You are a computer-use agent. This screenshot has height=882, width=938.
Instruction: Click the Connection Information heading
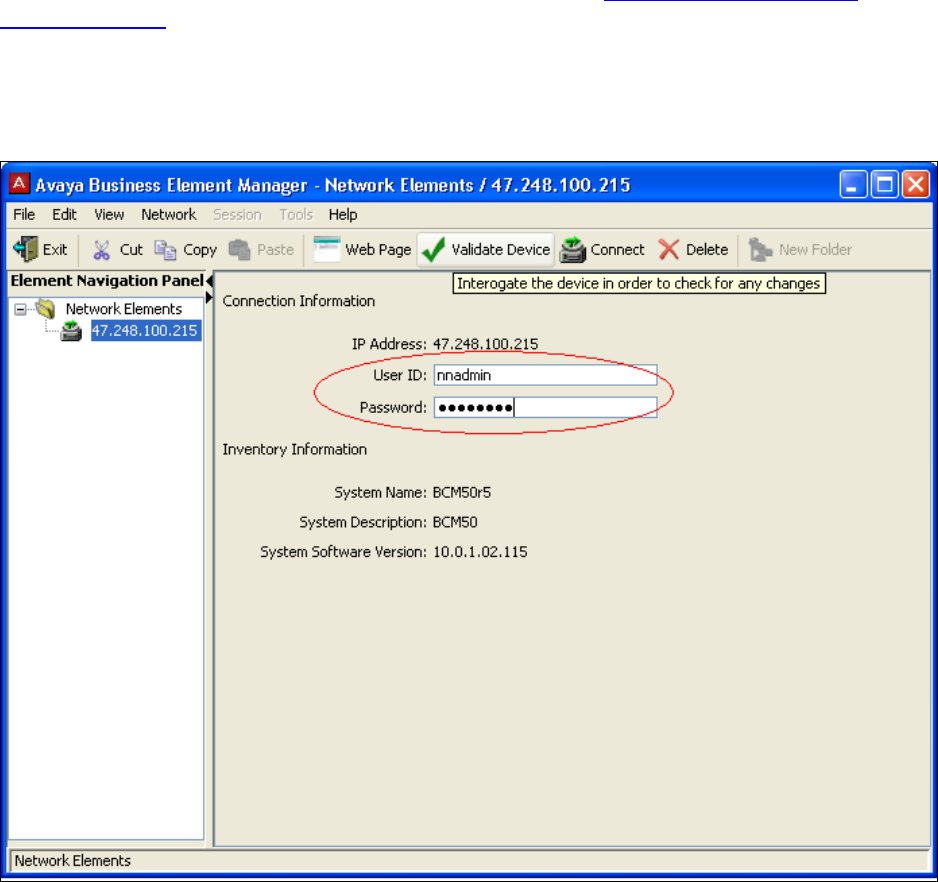pyautogui.click(x=299, y=301)
